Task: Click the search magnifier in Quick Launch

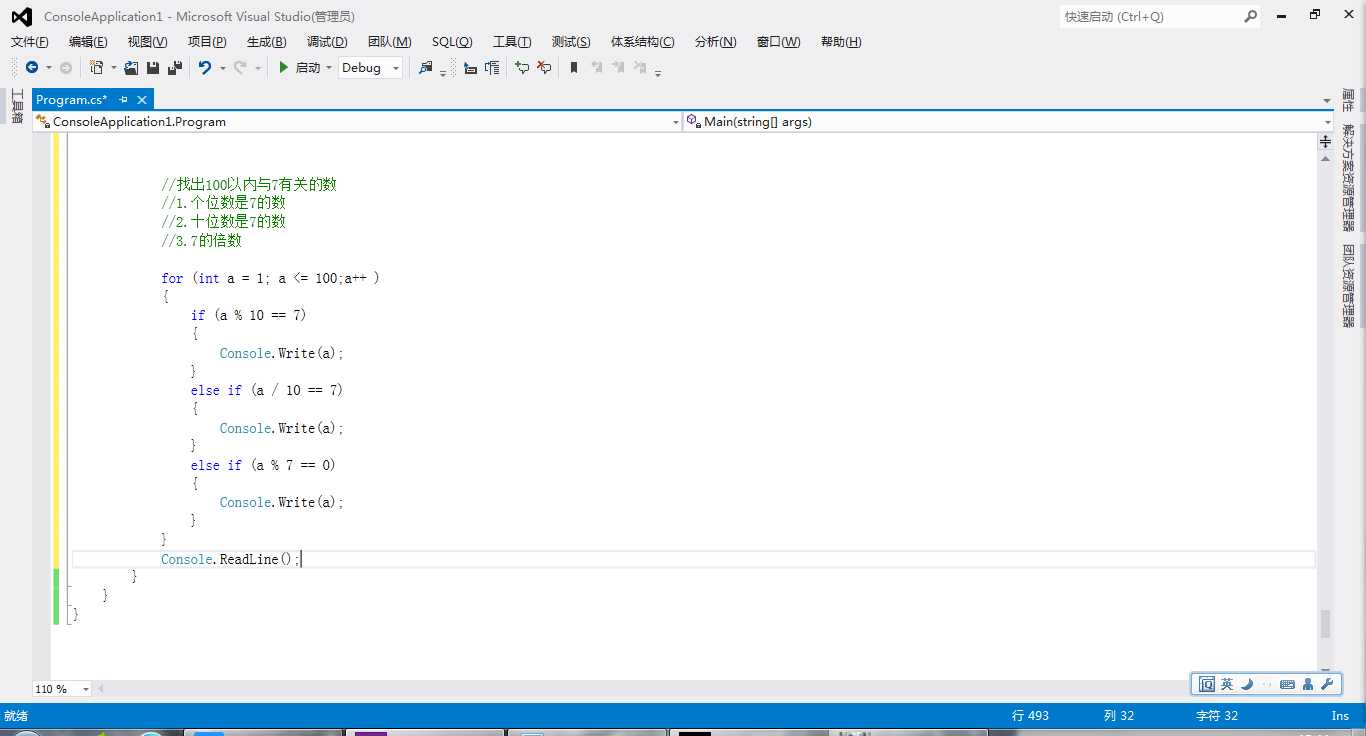Action: point(1250,16)
